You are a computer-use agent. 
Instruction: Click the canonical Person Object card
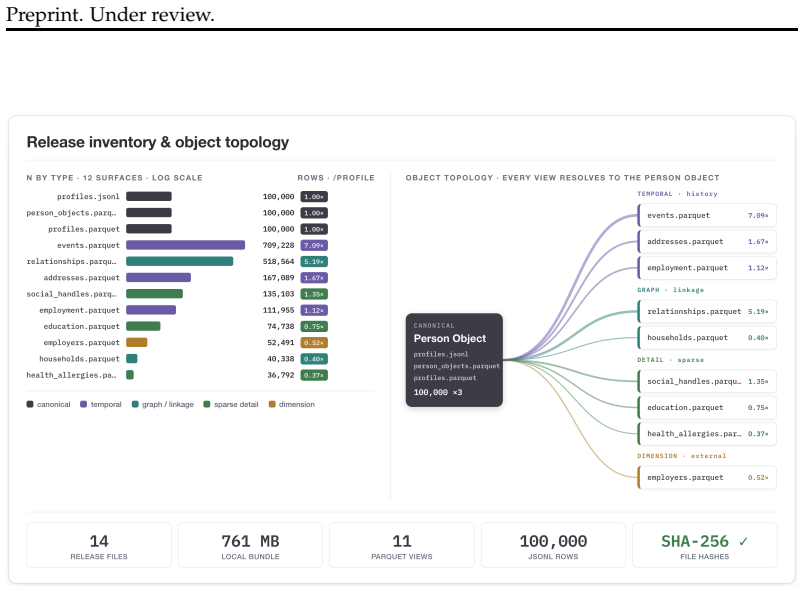coord(454,360)
